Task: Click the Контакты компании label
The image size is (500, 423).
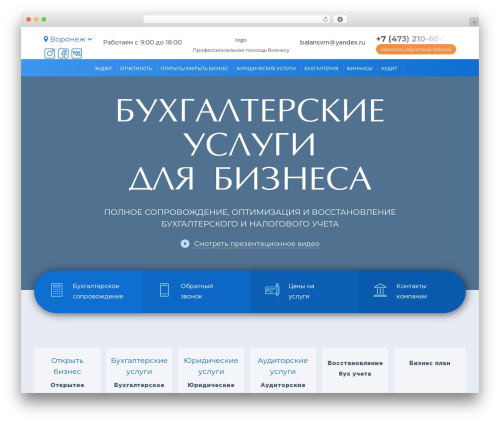Action: point(412,291)
